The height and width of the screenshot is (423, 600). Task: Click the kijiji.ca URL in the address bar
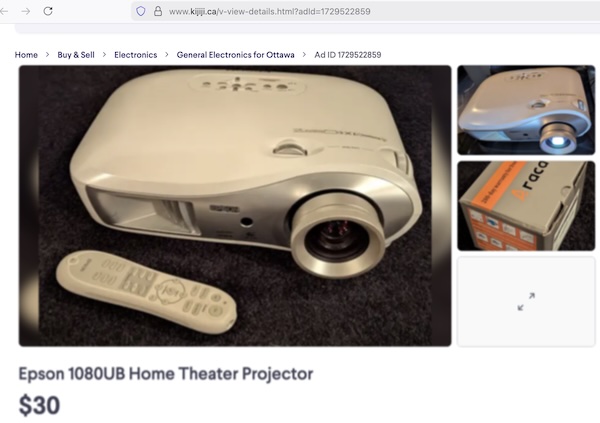point(269,11)
